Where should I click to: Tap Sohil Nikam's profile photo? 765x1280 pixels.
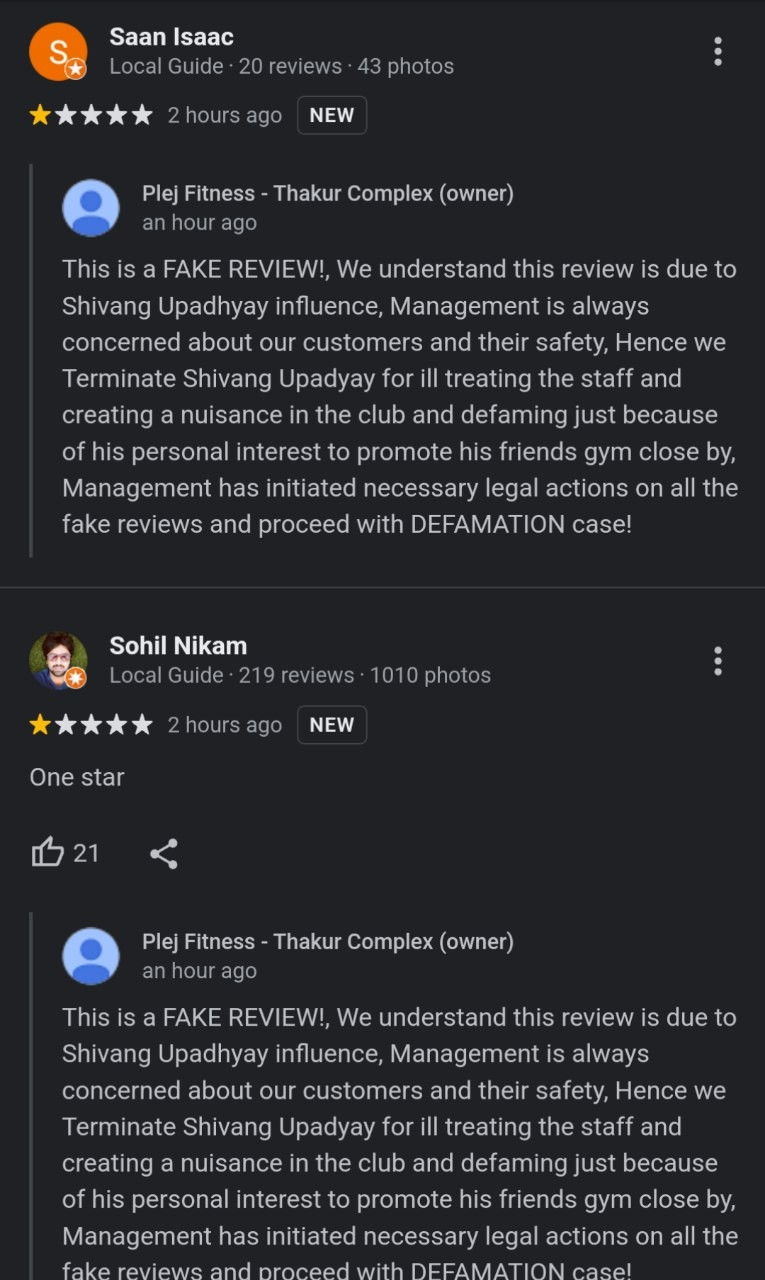pos(58,661)
